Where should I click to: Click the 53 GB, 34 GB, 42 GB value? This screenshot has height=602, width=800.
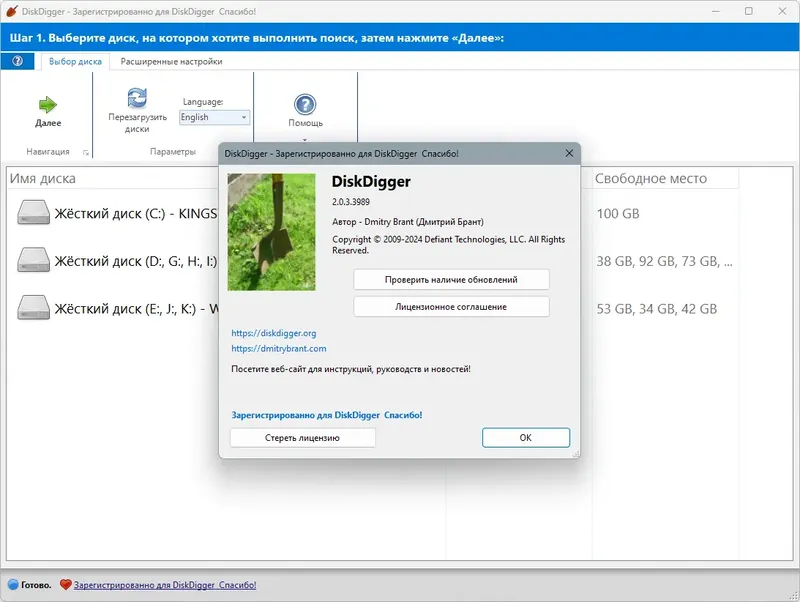(x=657, y=309)
